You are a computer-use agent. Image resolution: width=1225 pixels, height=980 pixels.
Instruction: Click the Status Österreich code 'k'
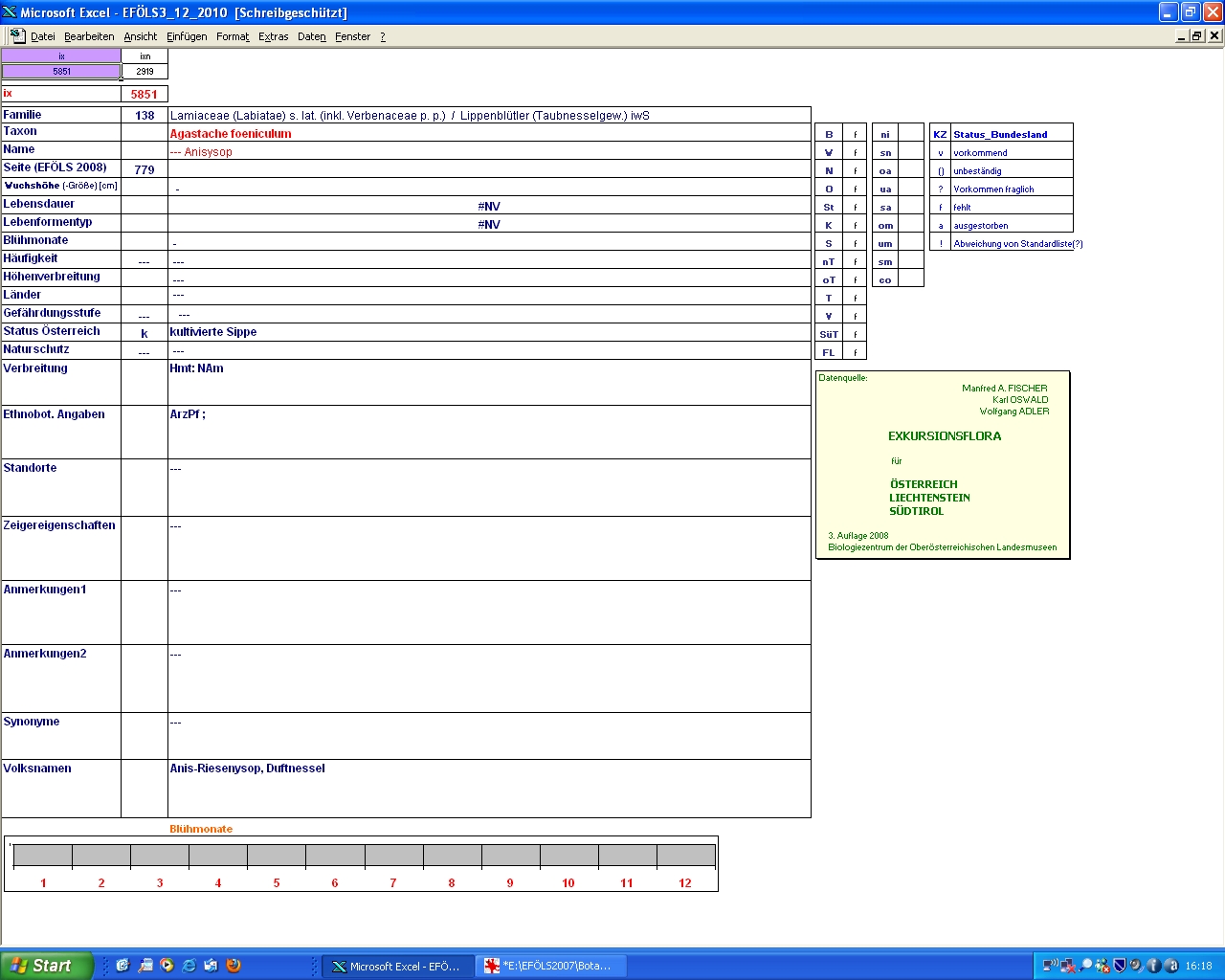click(145, 333)
